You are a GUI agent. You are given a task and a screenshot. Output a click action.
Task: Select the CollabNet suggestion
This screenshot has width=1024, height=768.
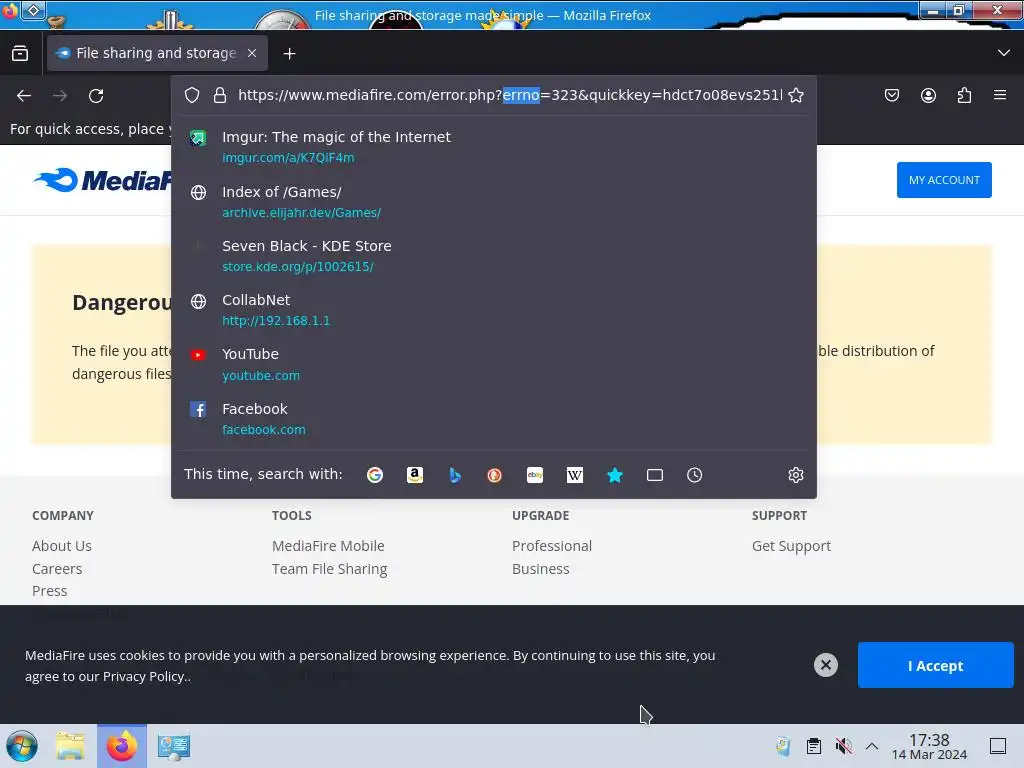(494, 310)
